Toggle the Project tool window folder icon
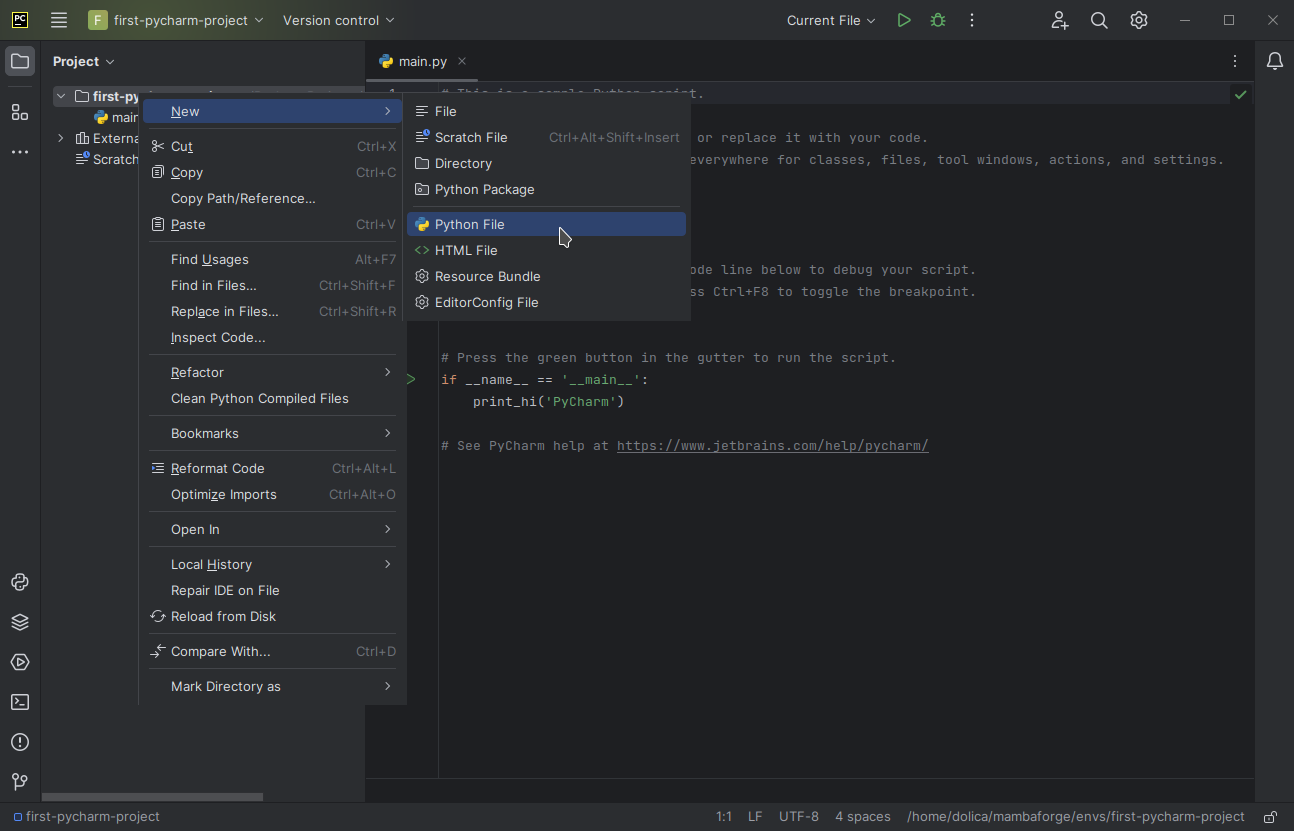The height and width of the screenshot is (831, 1294). [x=20, y=62]
